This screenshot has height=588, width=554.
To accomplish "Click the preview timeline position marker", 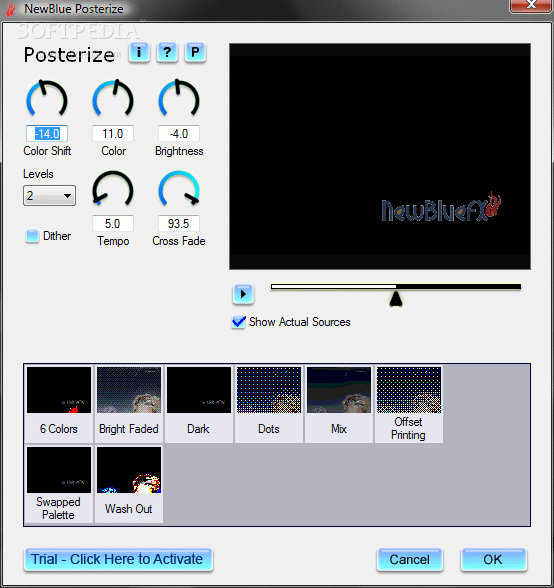I will tap(396, 299).
